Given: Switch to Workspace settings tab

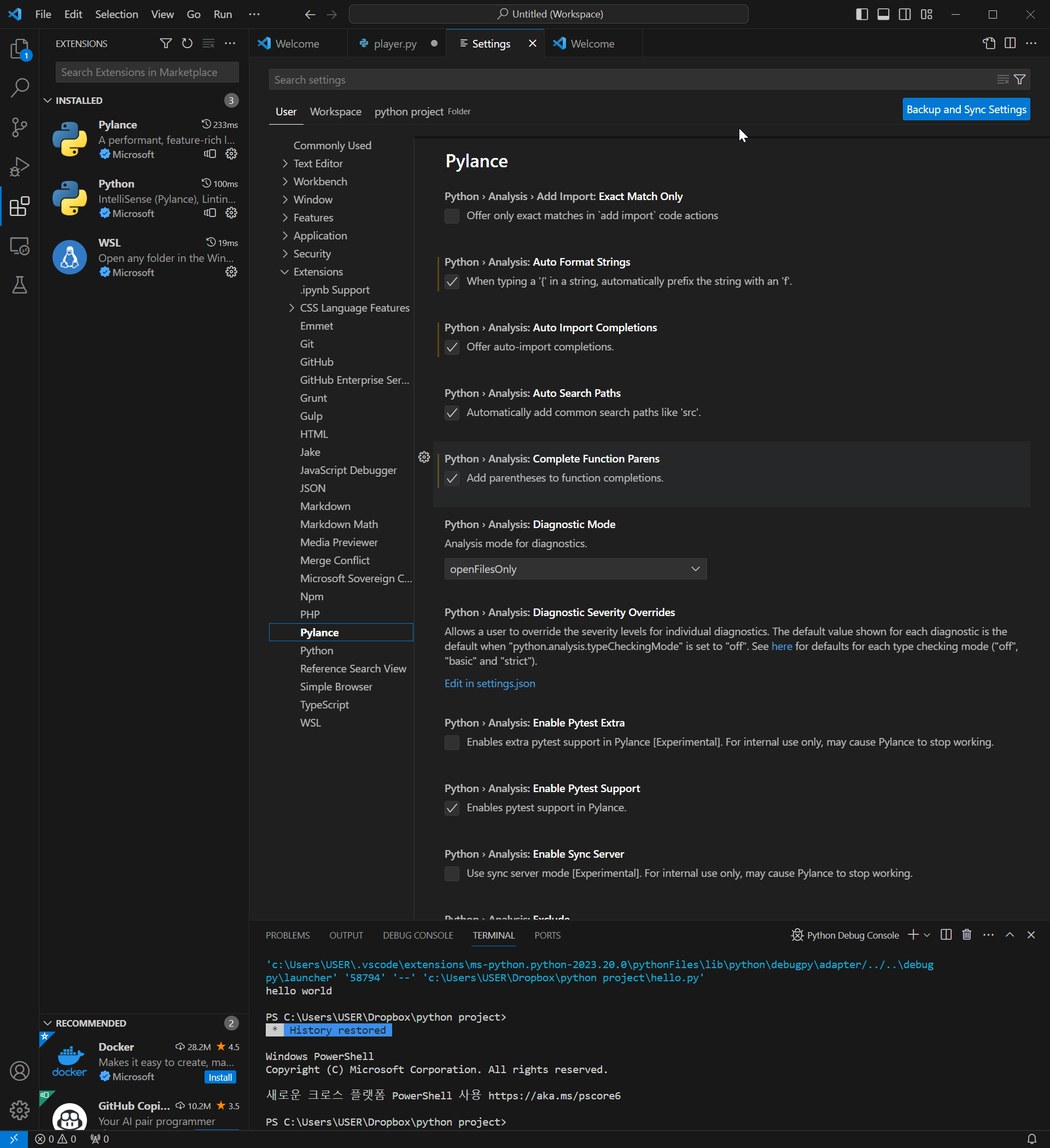Looking at the screenshot, I should (336, 112).
